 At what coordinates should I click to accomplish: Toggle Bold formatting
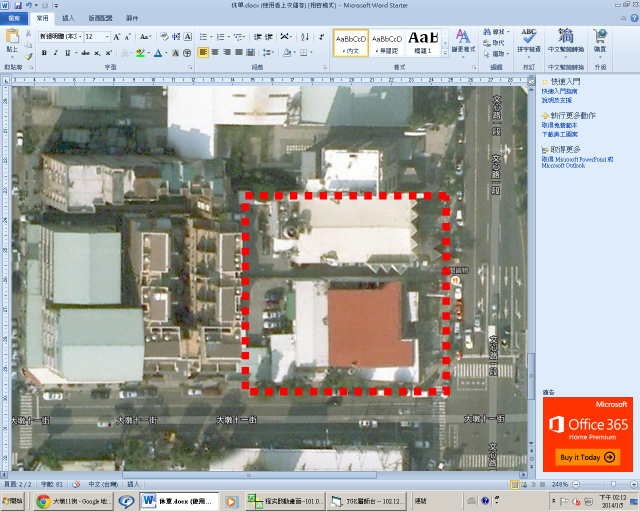click(44, 53)
